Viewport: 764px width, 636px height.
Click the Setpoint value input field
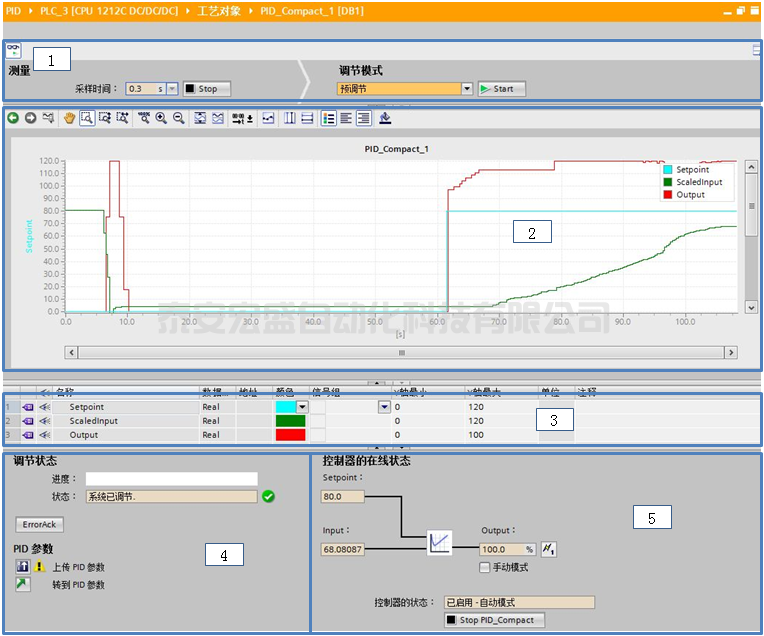point(343,496)
